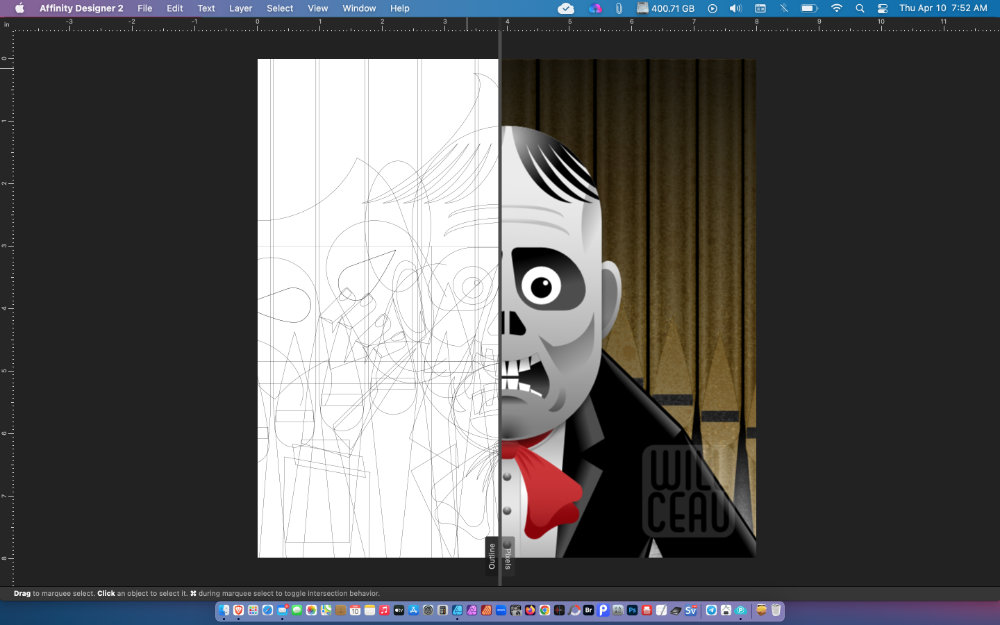This screenshot has height=625, width=1000.
Task: Click the WILL CEAU watermark on artwork
Action: 689,488
